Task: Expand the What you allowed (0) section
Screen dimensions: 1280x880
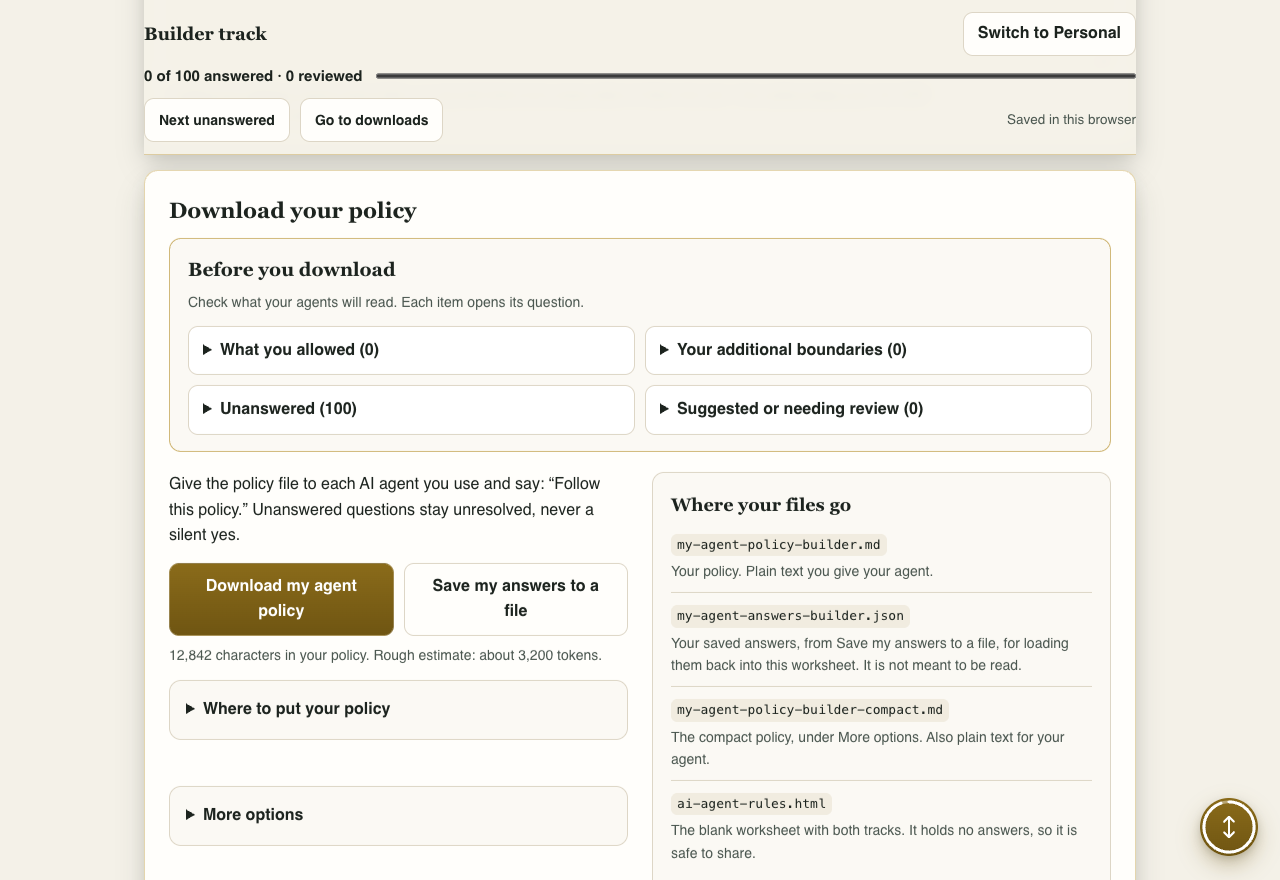Action: [411, 350]
